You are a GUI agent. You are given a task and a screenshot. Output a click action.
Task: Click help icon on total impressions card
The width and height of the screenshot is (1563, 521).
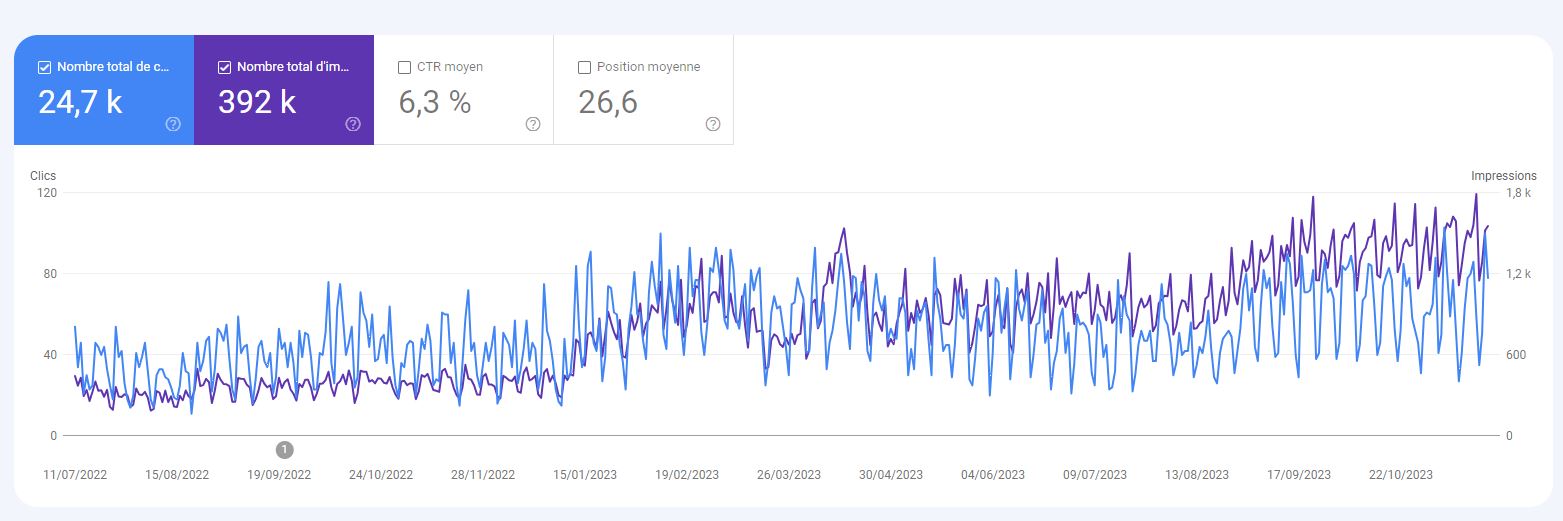pyautogui.click(x=353, y=124)
